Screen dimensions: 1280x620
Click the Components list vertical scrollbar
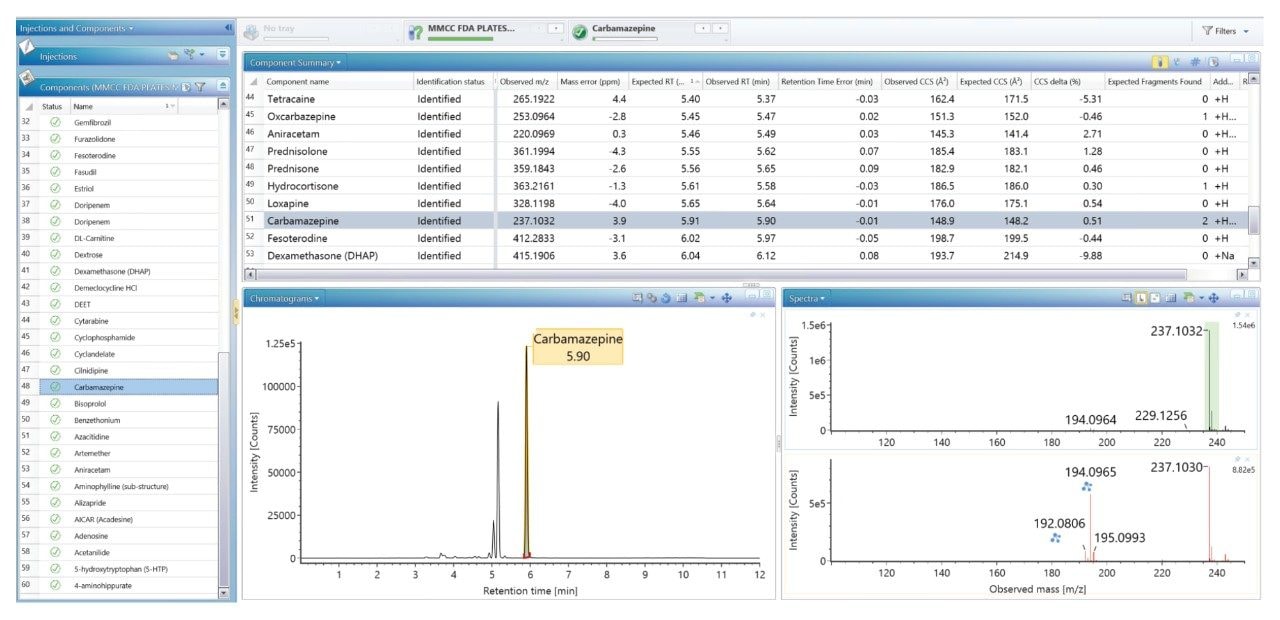pyautogui.click(x=223, y=470)
